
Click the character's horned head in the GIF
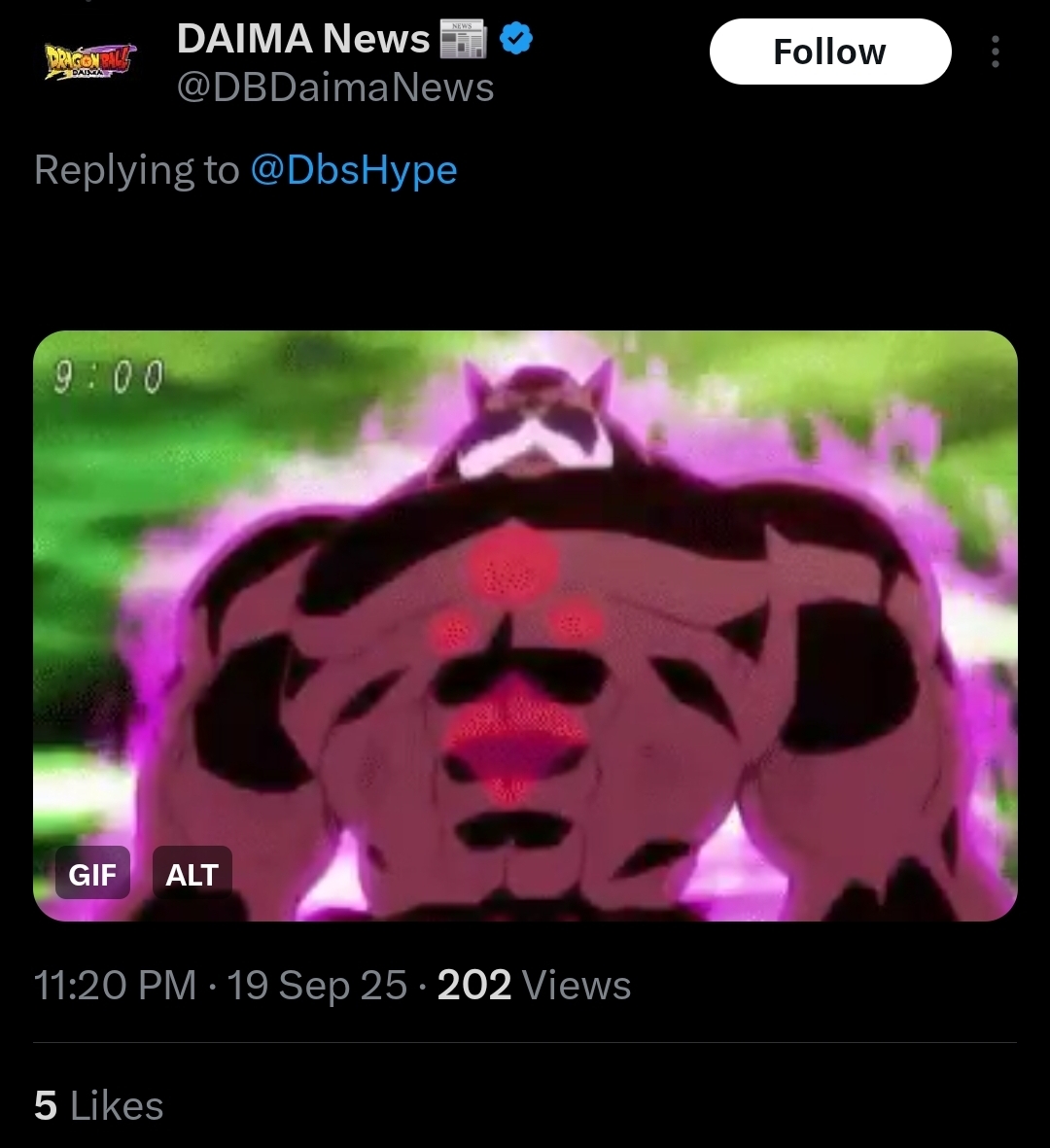point(538,417)
